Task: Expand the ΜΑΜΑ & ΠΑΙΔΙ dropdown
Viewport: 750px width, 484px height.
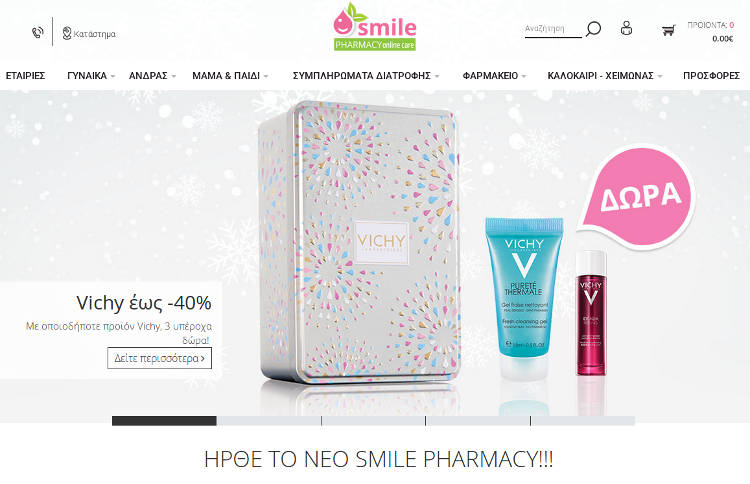Action: click(230, 76)
